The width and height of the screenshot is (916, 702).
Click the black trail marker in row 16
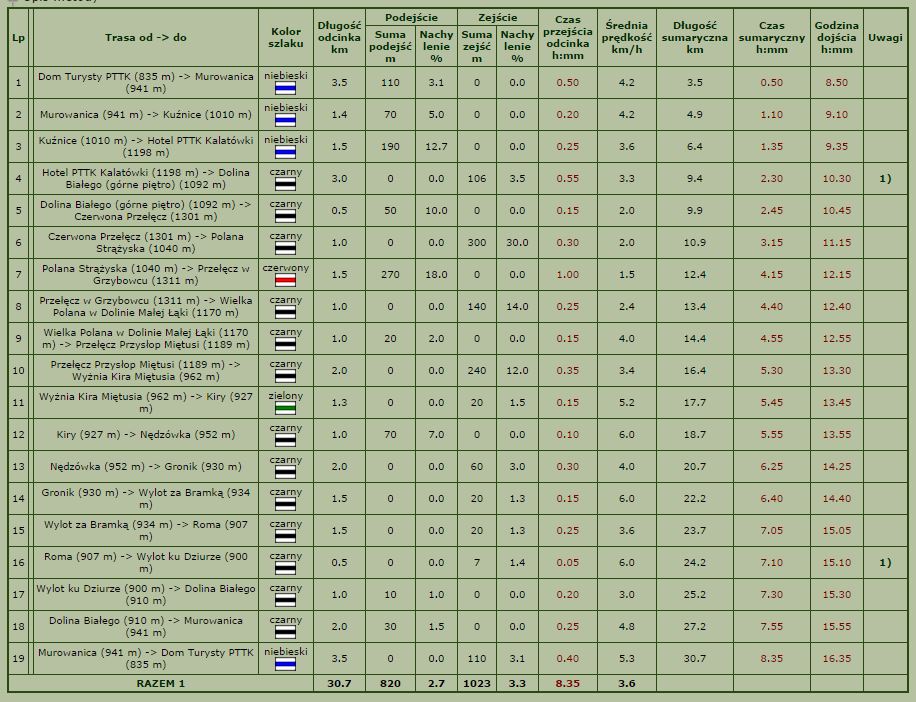point(285,568)
